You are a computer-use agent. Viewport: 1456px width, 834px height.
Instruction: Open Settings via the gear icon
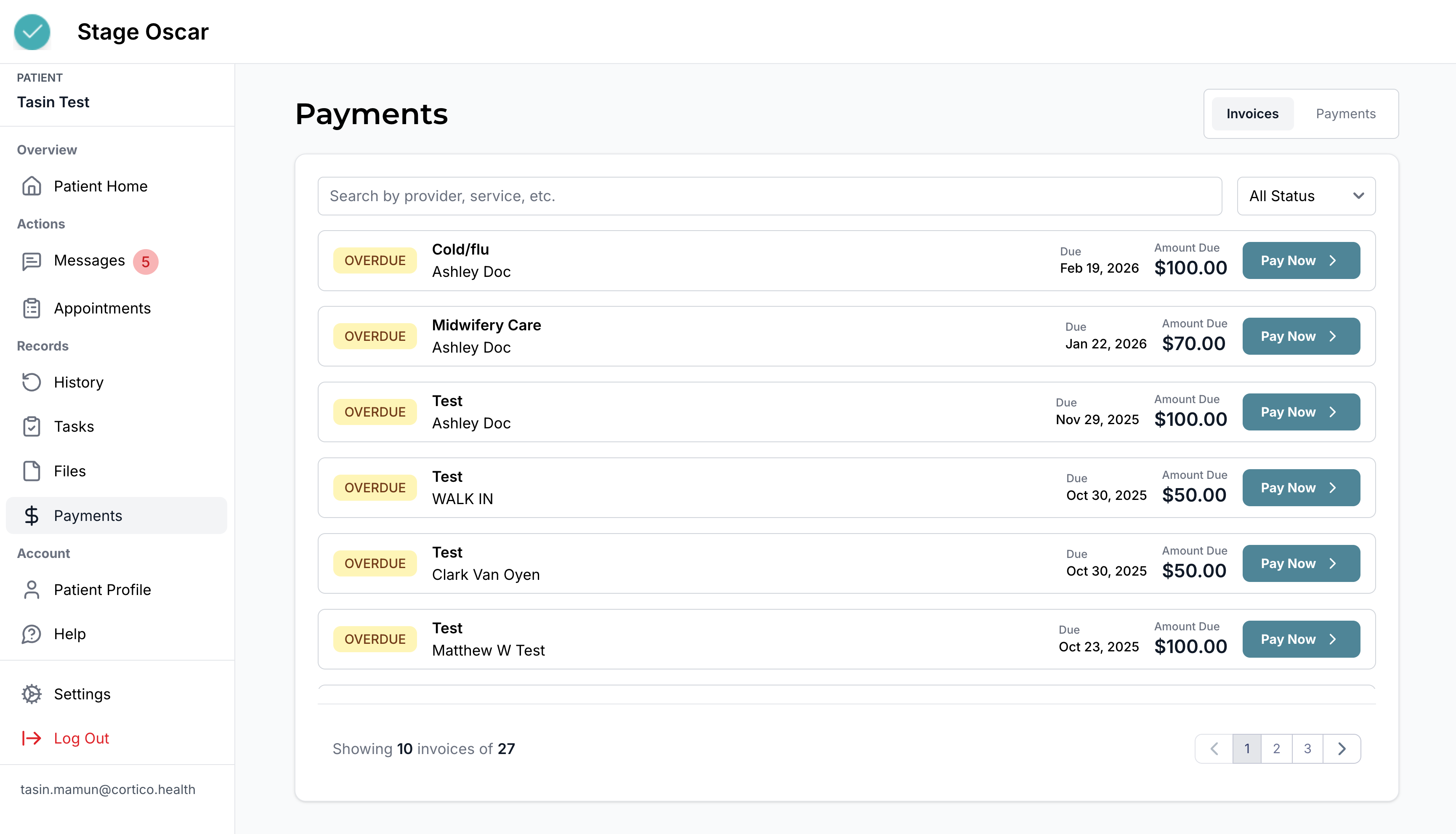click(32, 693)
